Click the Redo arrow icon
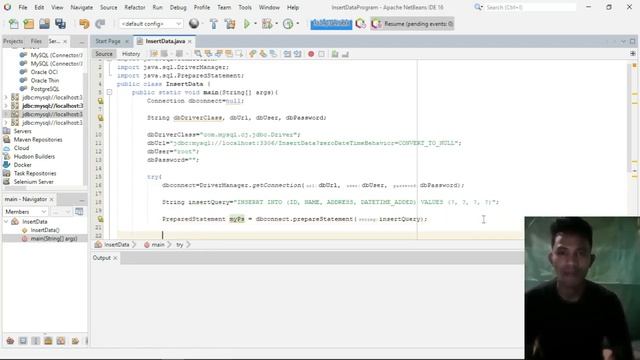 pos(100,24)
